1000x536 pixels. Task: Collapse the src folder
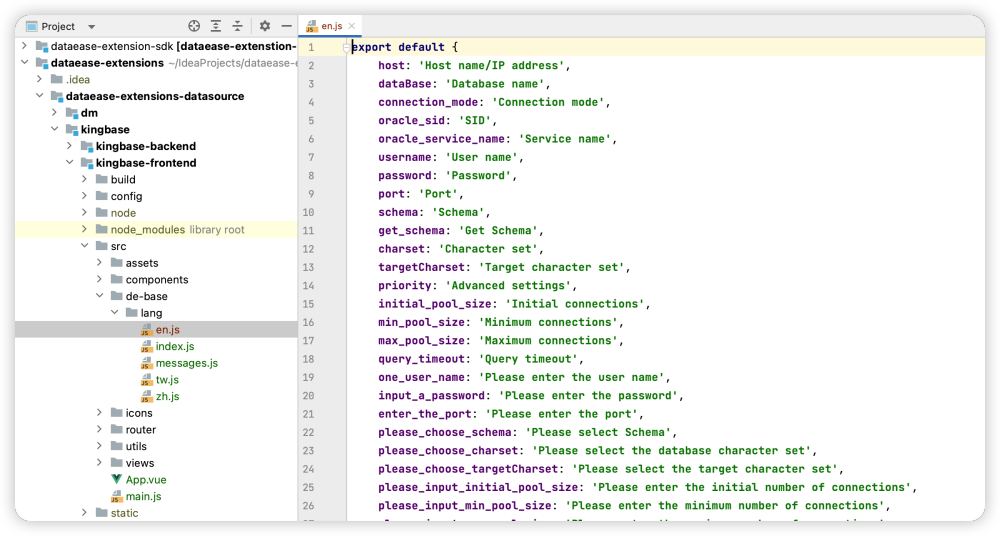(x=84, y=246)
